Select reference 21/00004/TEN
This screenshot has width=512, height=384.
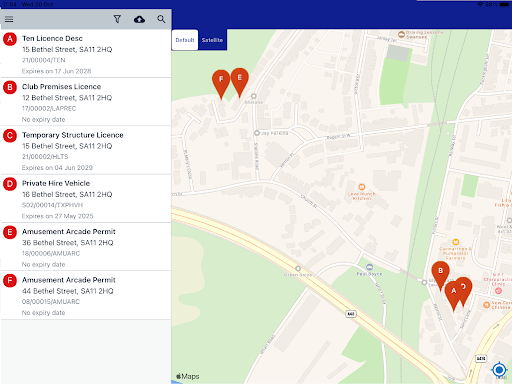click(x=44, y=60)
